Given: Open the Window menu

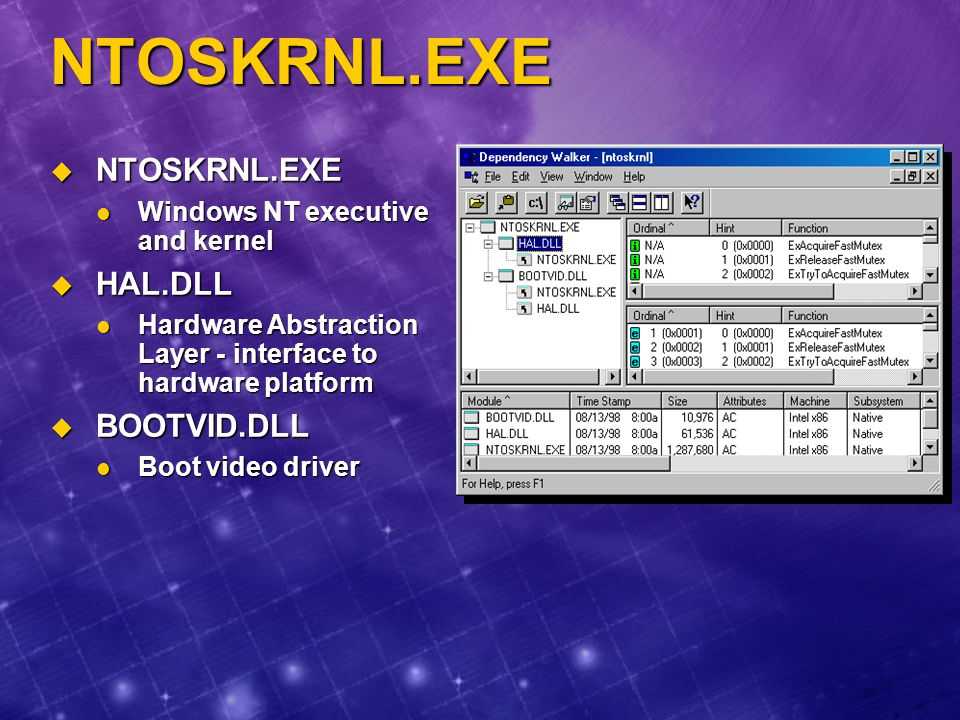Looking at the screenshot, I should click(x=593, y=177).
